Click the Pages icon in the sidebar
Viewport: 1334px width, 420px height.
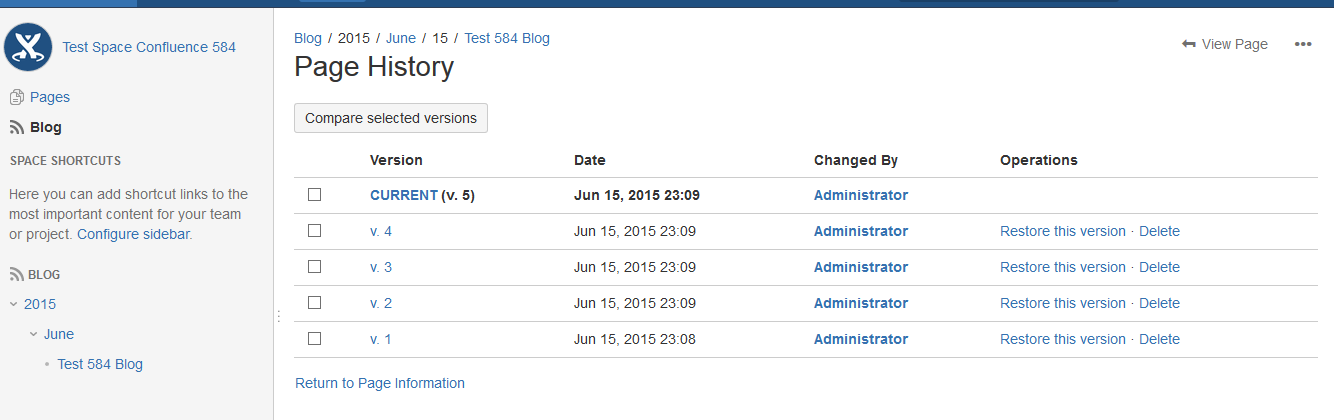click(x=16, y=97)
